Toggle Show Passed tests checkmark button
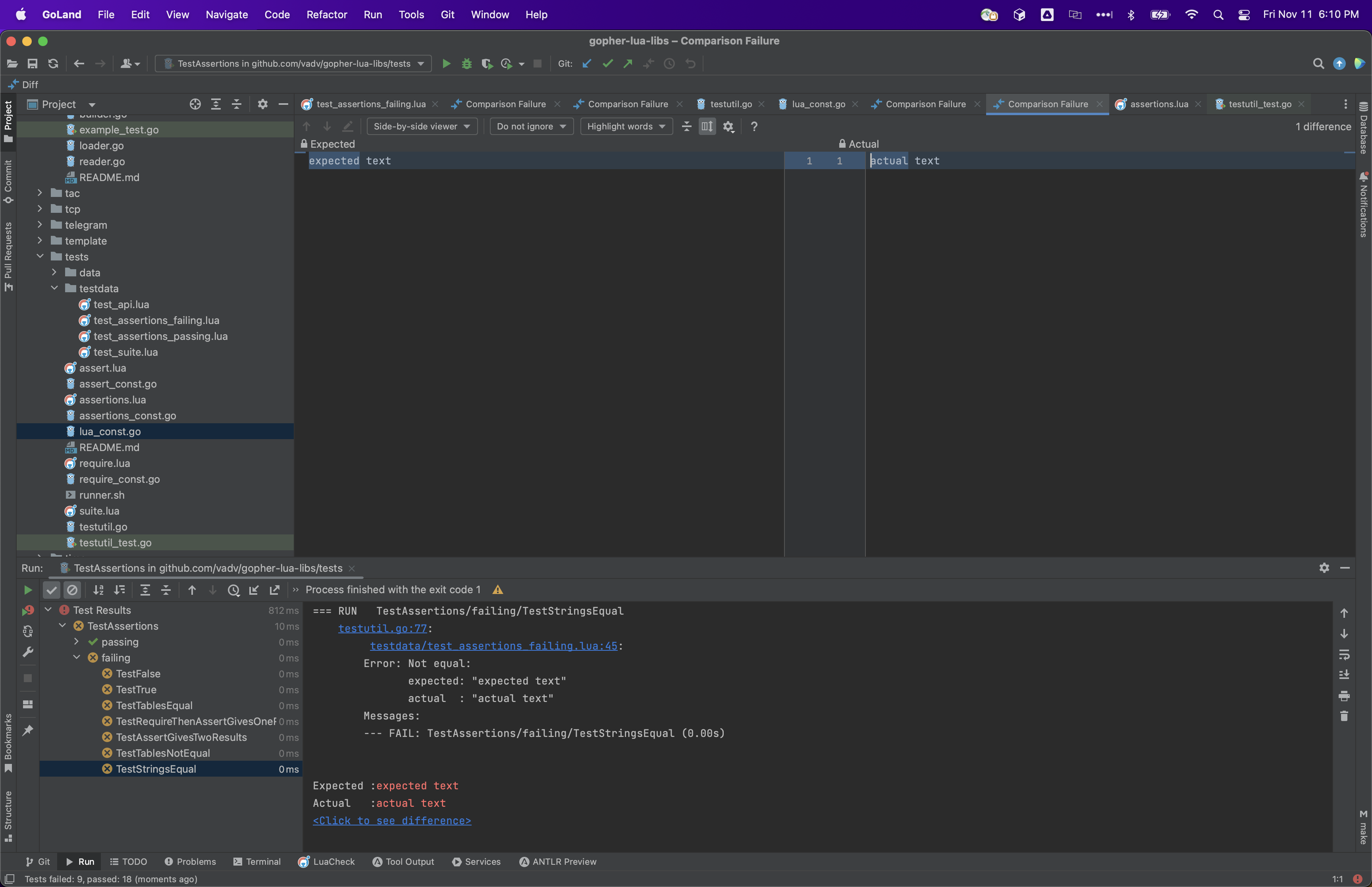Screen dimensions: 1372x887 coord(51,589)
